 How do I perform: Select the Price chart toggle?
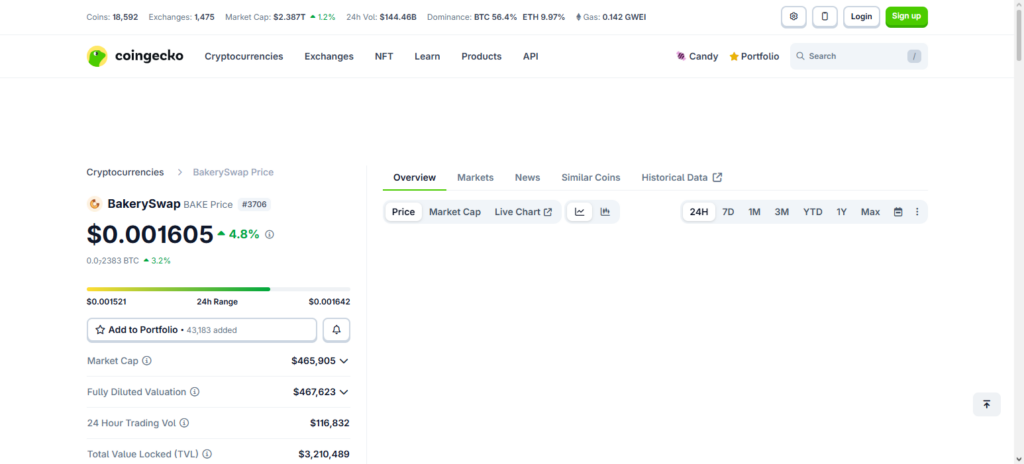click(x=403, y=212)
